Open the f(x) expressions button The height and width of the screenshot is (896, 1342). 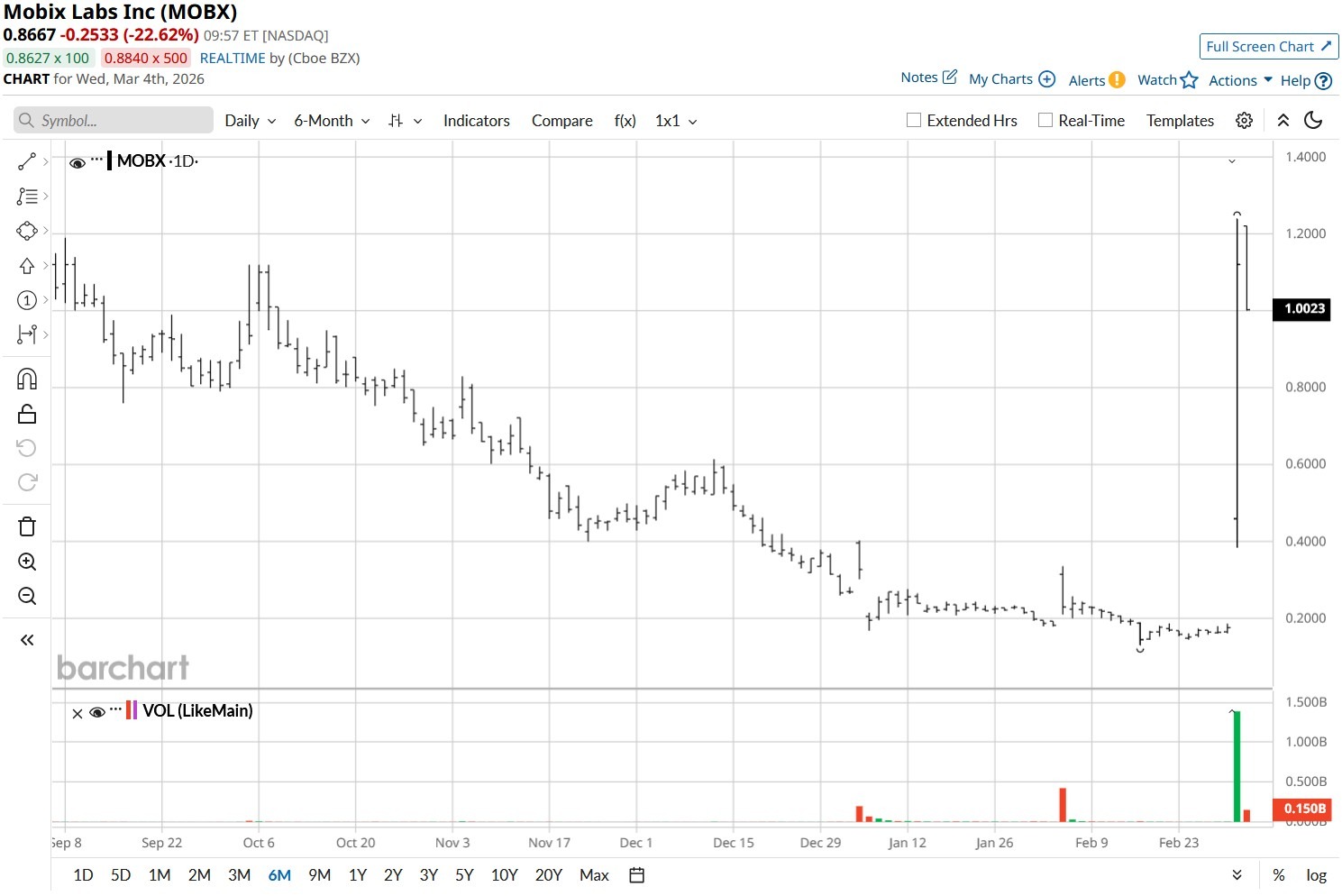625,121
